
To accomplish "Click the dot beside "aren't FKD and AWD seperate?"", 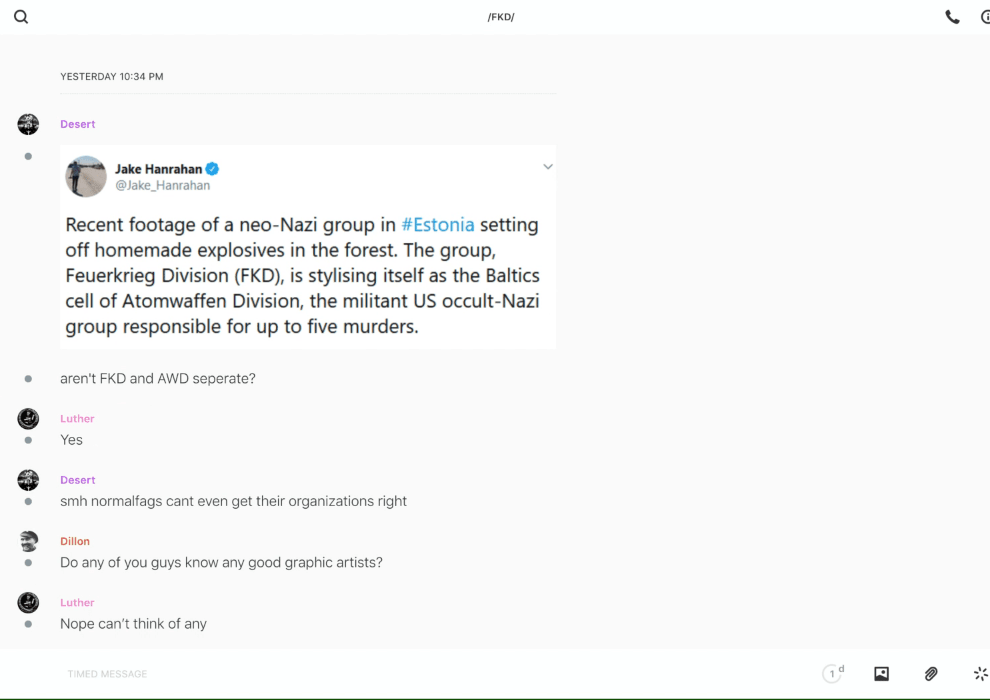I will point(28,379).
